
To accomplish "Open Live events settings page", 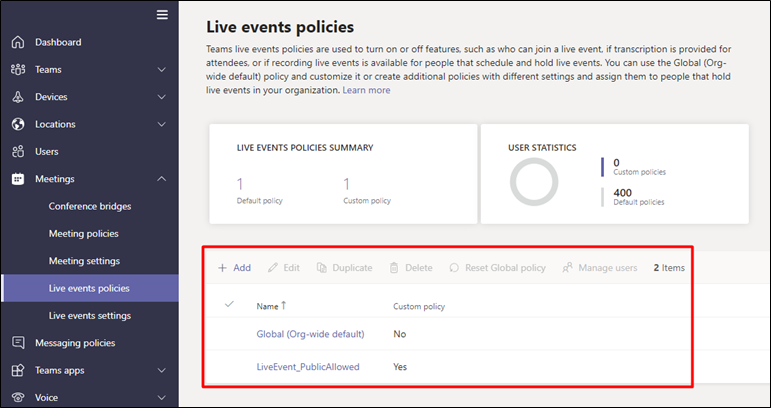I will (90, 316).
